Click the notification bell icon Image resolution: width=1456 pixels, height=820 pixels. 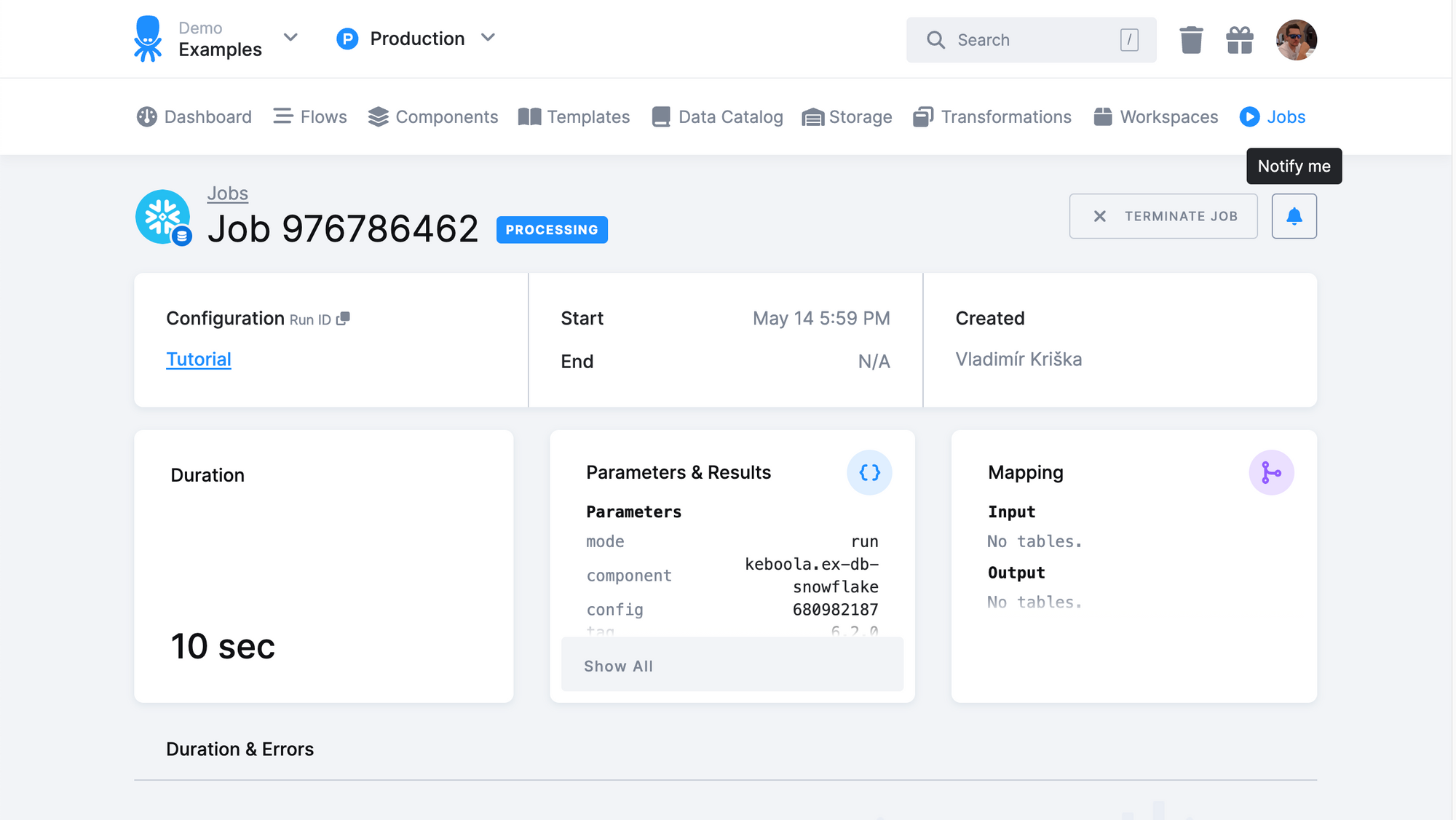(1294, 215)
